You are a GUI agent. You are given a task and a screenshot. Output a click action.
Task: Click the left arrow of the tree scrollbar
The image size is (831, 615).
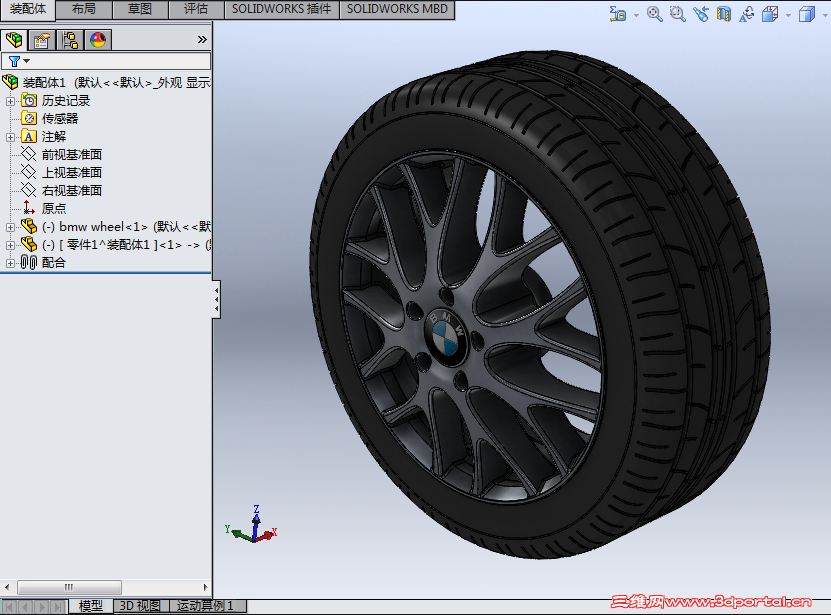pos(6,587)
